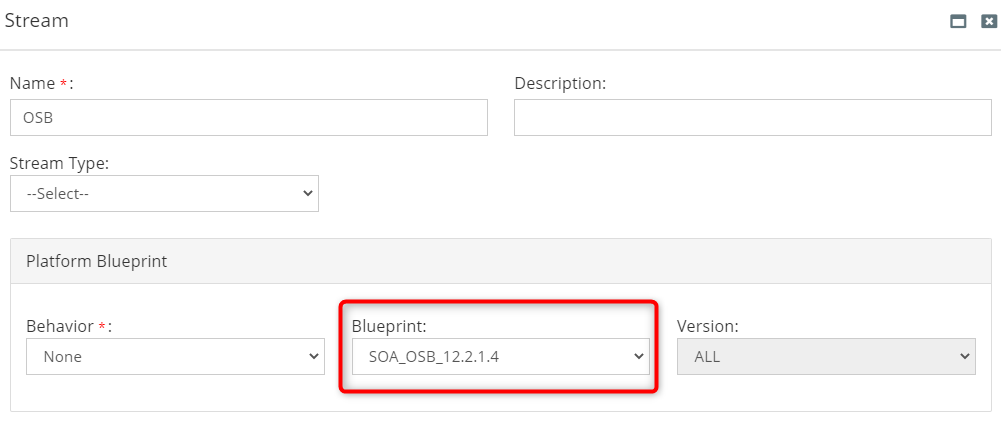
Task: Close the Stream dialog
Action: point(988,21)
